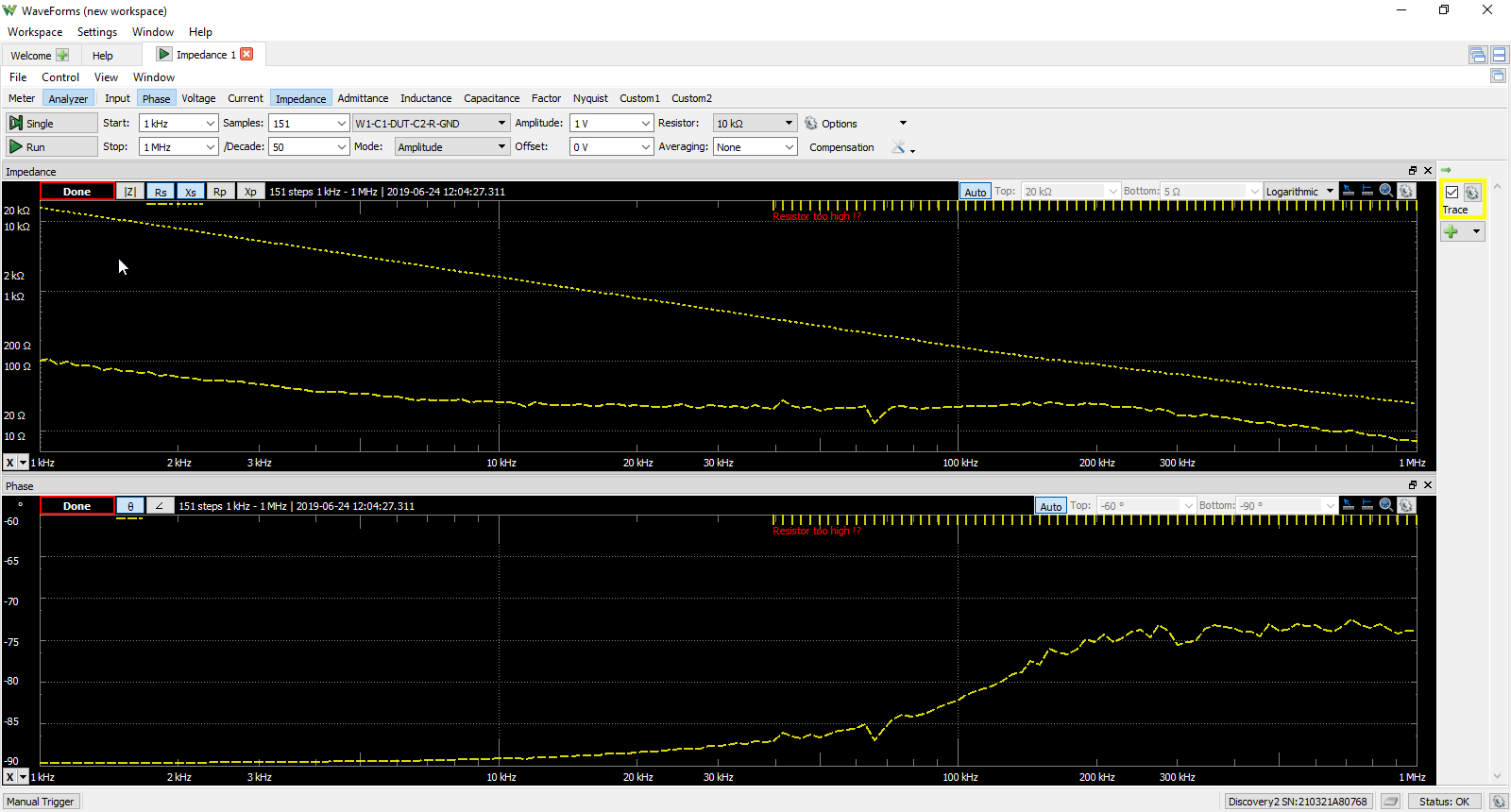
Task: Select the Capacitance view tab
Action: (x=491, y=98)
